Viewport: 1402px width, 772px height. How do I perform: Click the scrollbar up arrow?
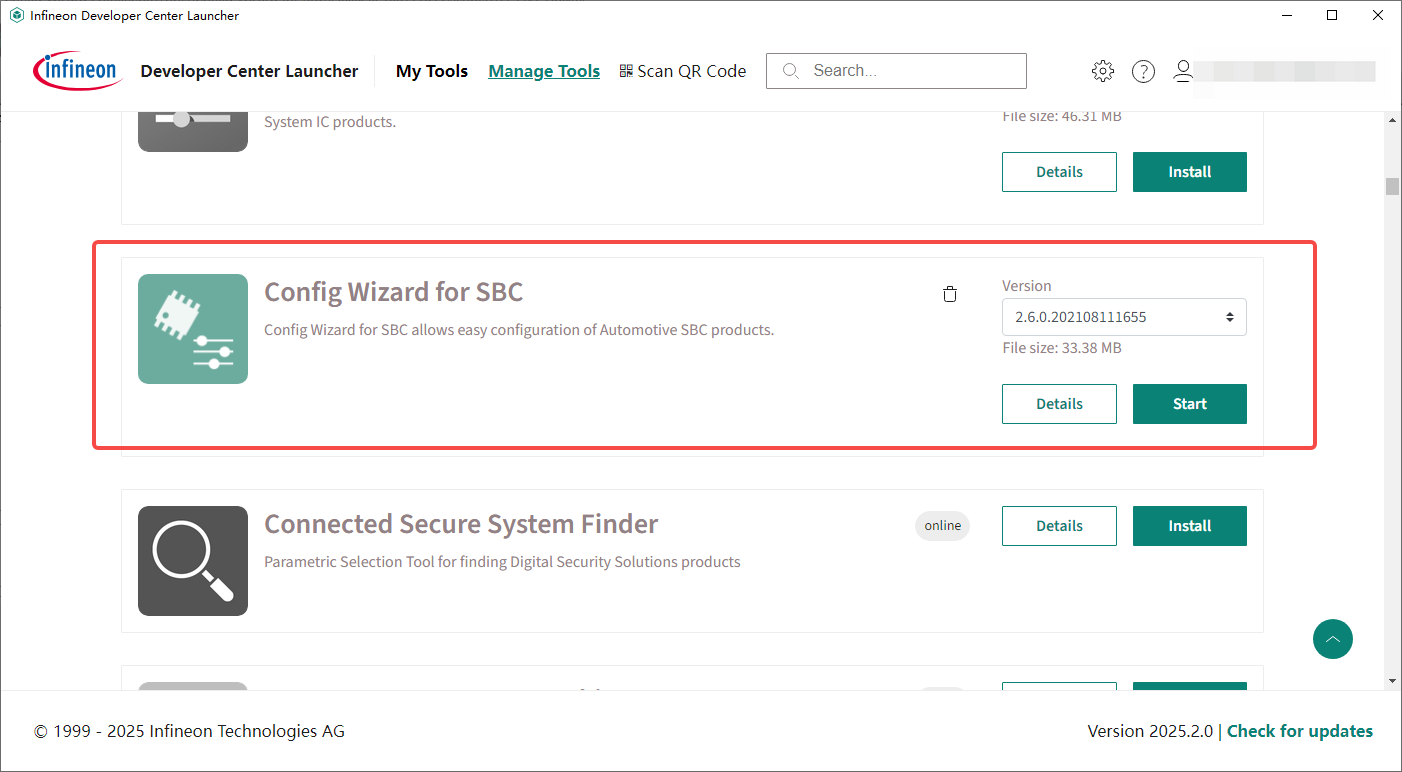click(1392, 119)
